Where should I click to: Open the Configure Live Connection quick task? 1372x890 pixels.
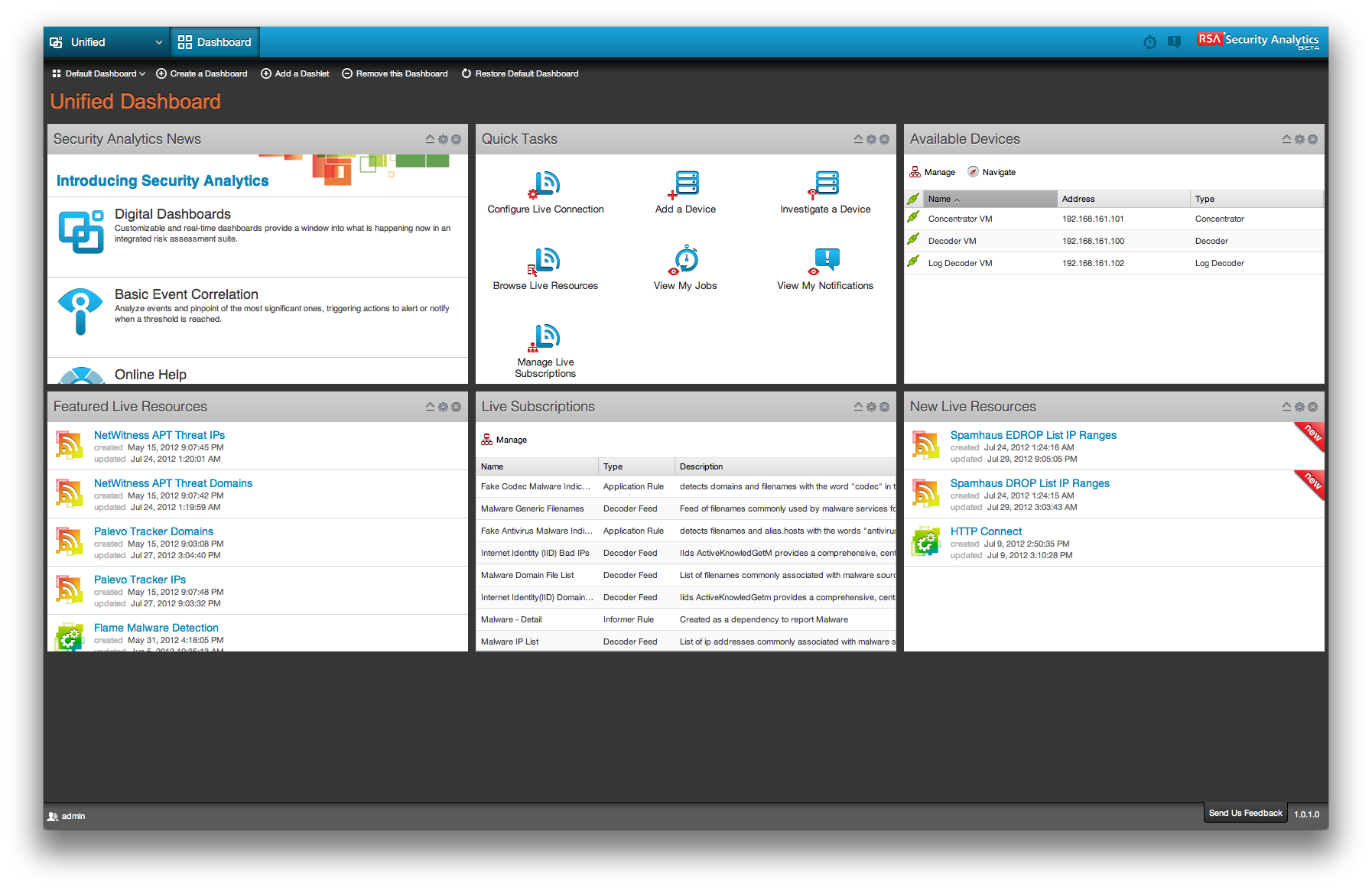coord(546,184)
